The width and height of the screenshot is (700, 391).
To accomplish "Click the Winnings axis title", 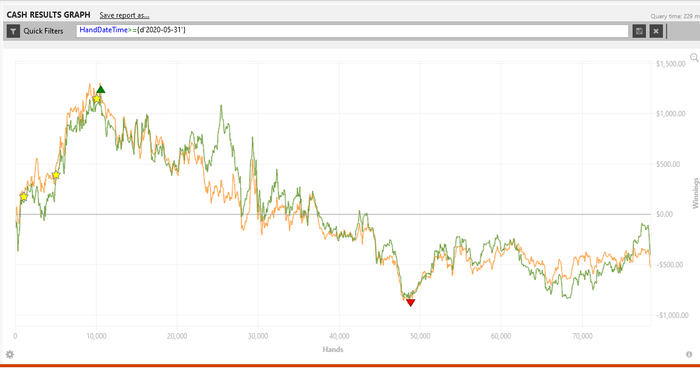I will tap(695, 193).
